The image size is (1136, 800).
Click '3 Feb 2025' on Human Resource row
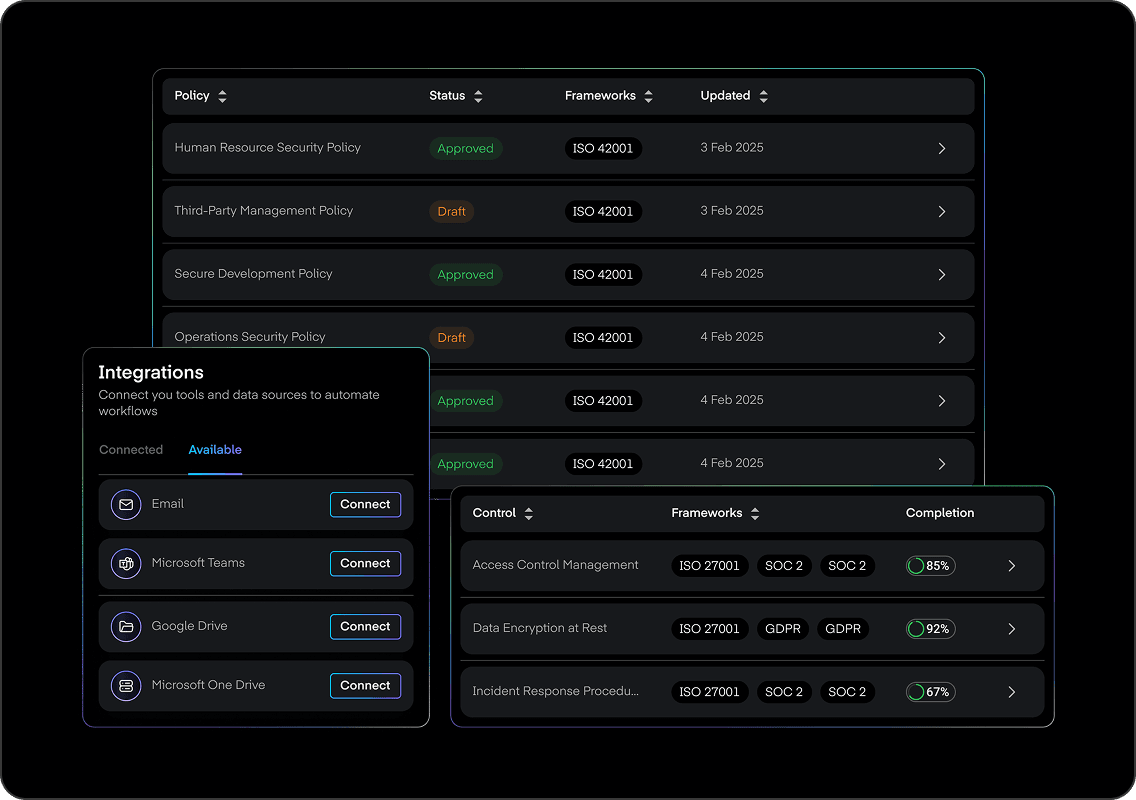pos(732,148)
